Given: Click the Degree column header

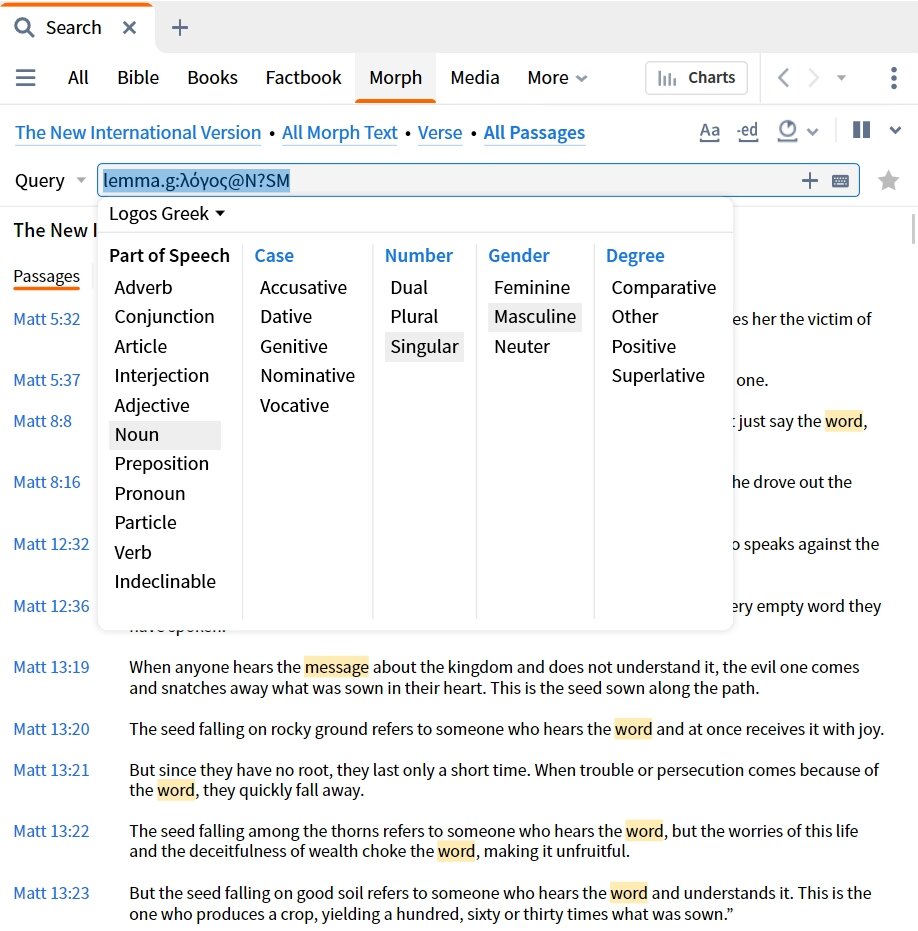Looking at the screenshot, I should pos(635,255).
